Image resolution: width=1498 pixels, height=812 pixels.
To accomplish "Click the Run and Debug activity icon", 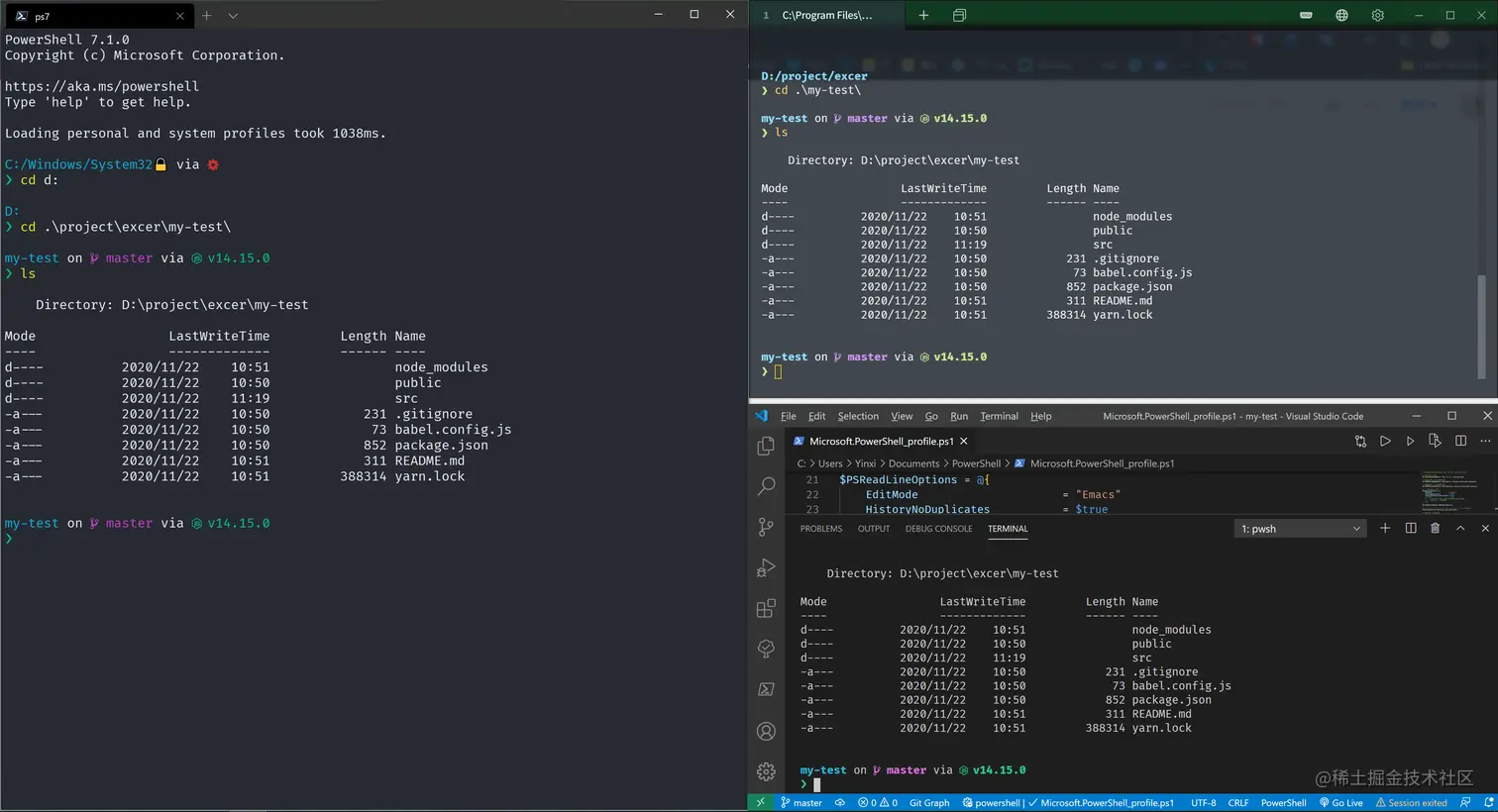I will (x=766, y=567).
